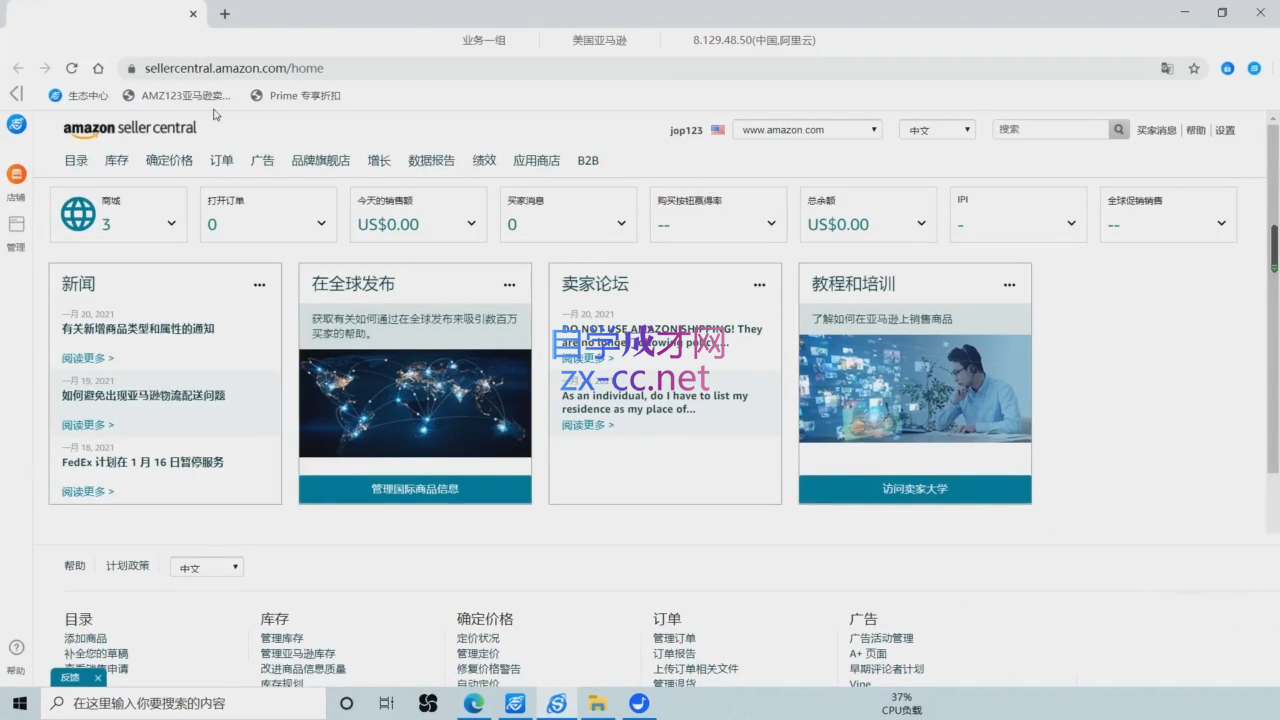Close the current browser tab

click(x=194, y=14)
